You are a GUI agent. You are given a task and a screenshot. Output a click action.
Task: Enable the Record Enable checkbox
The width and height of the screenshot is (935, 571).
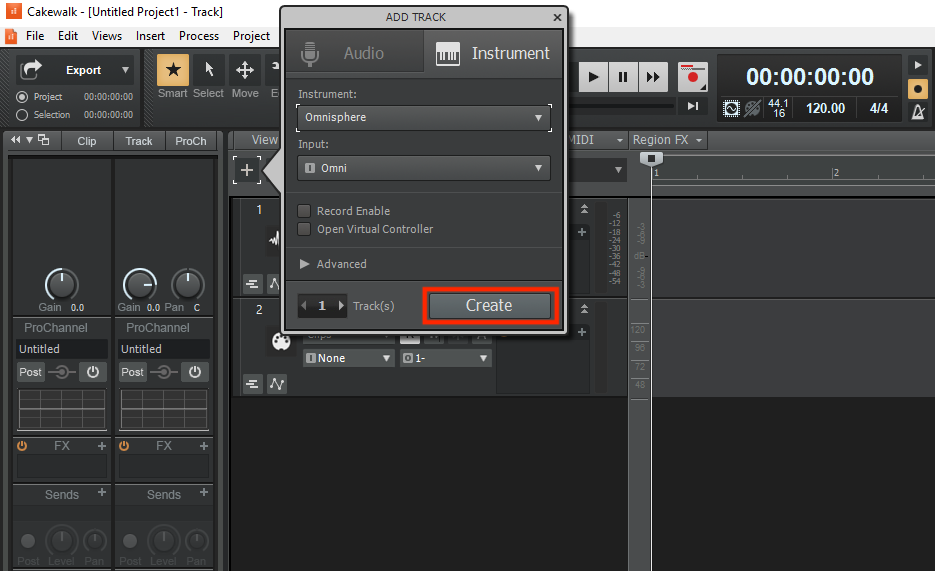(x=304, y=211)
